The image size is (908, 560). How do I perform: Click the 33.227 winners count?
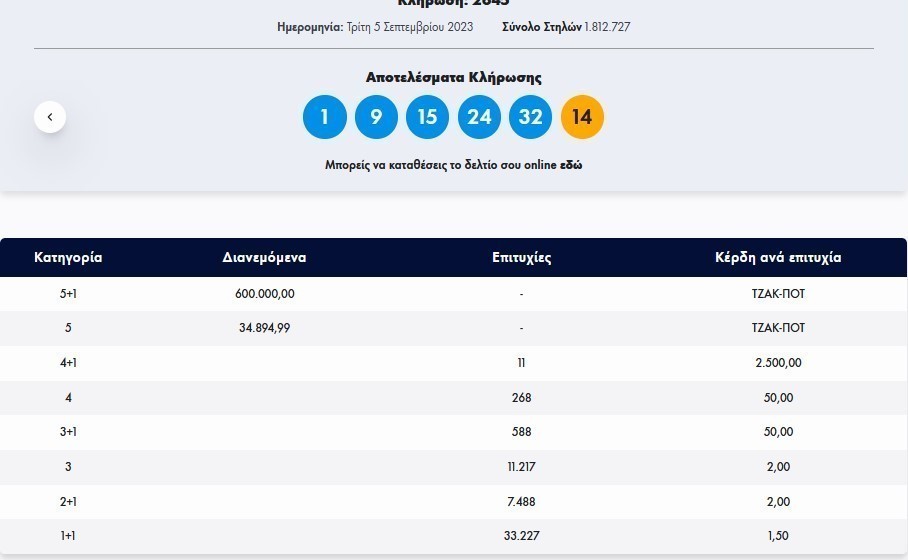tap(521, 536)
